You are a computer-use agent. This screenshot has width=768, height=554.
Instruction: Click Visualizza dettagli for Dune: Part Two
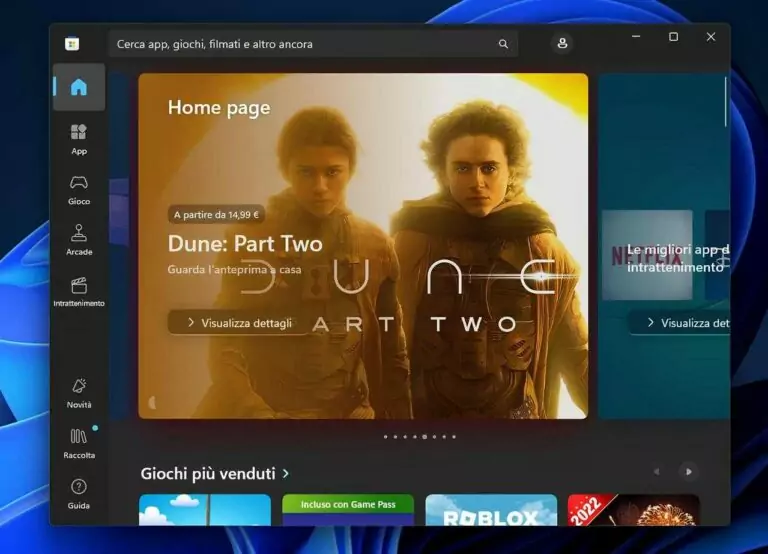pyautogui.click(x=240, y=323)
